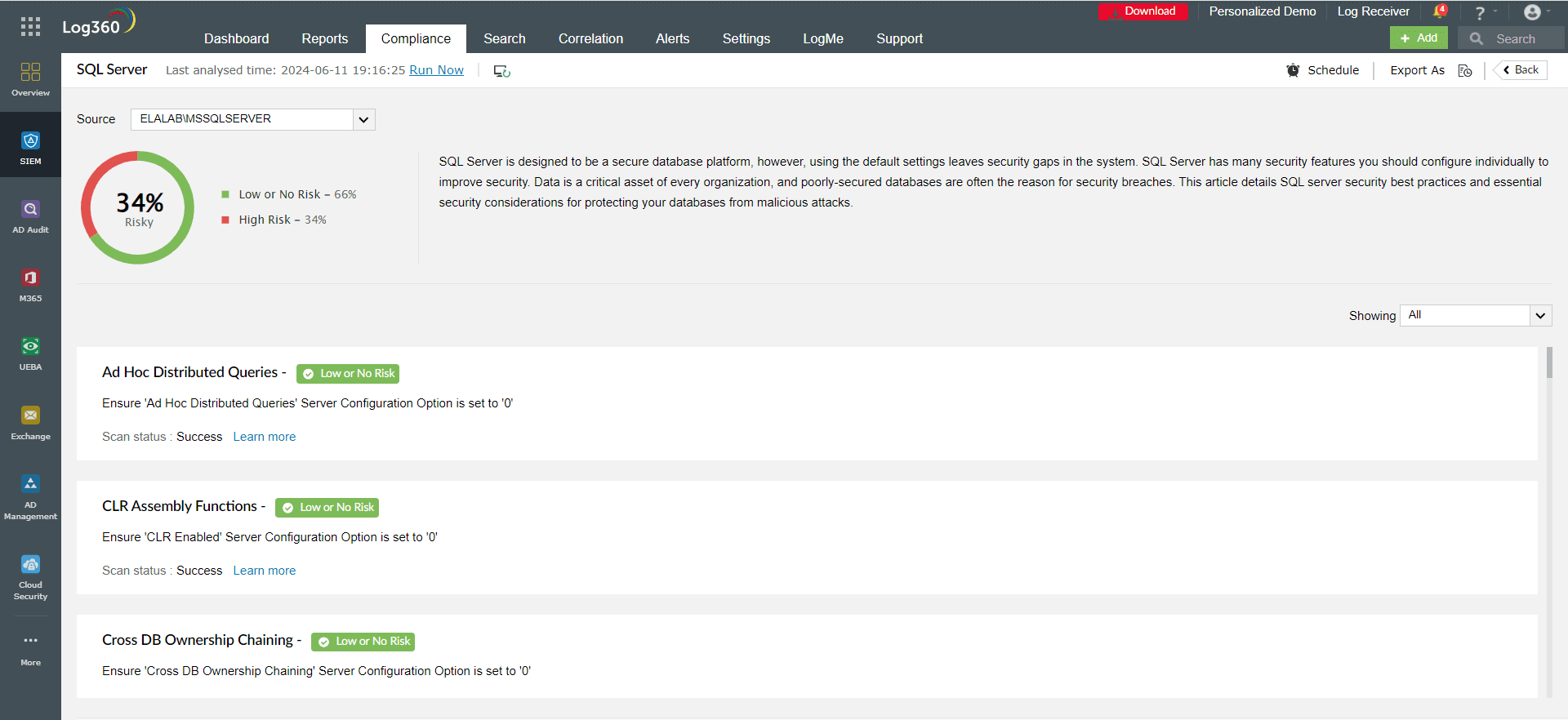Screen dimensions: 1568x720
Task: Expand the Source dropdown arrow
Action: pos(364,119)
